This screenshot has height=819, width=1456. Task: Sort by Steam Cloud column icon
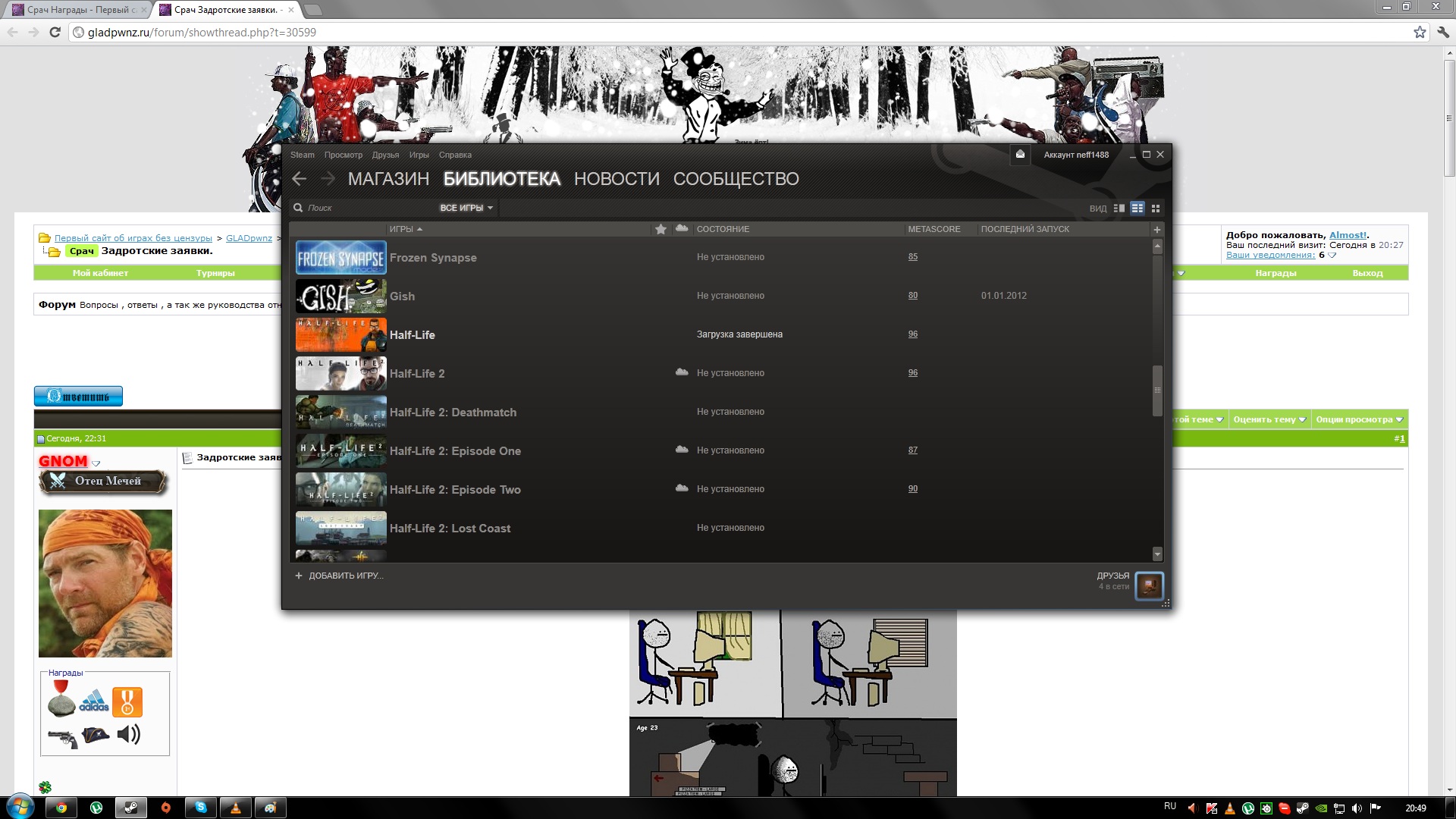pyautogui.click(x=682, y=228)
